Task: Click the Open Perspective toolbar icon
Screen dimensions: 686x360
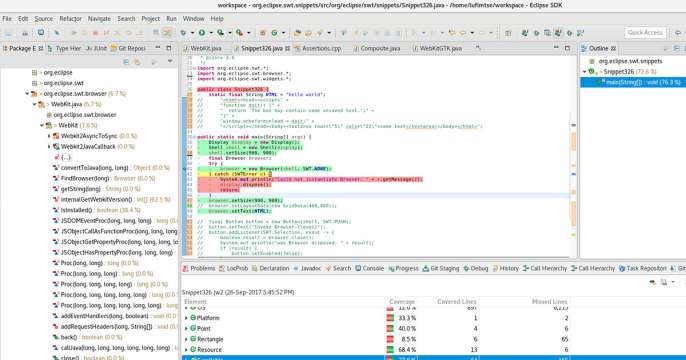Action: tap(508, 33)
